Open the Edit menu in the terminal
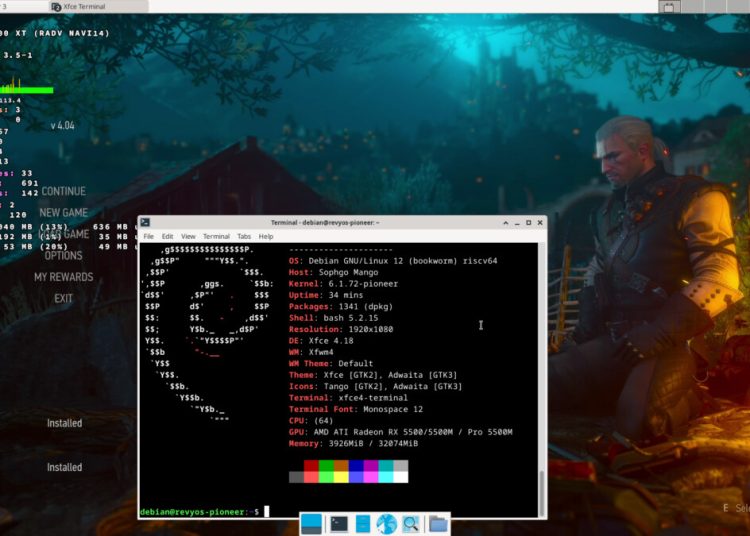Image resolution: width=750 pixels, height=536 pixels. pos(167,236)
